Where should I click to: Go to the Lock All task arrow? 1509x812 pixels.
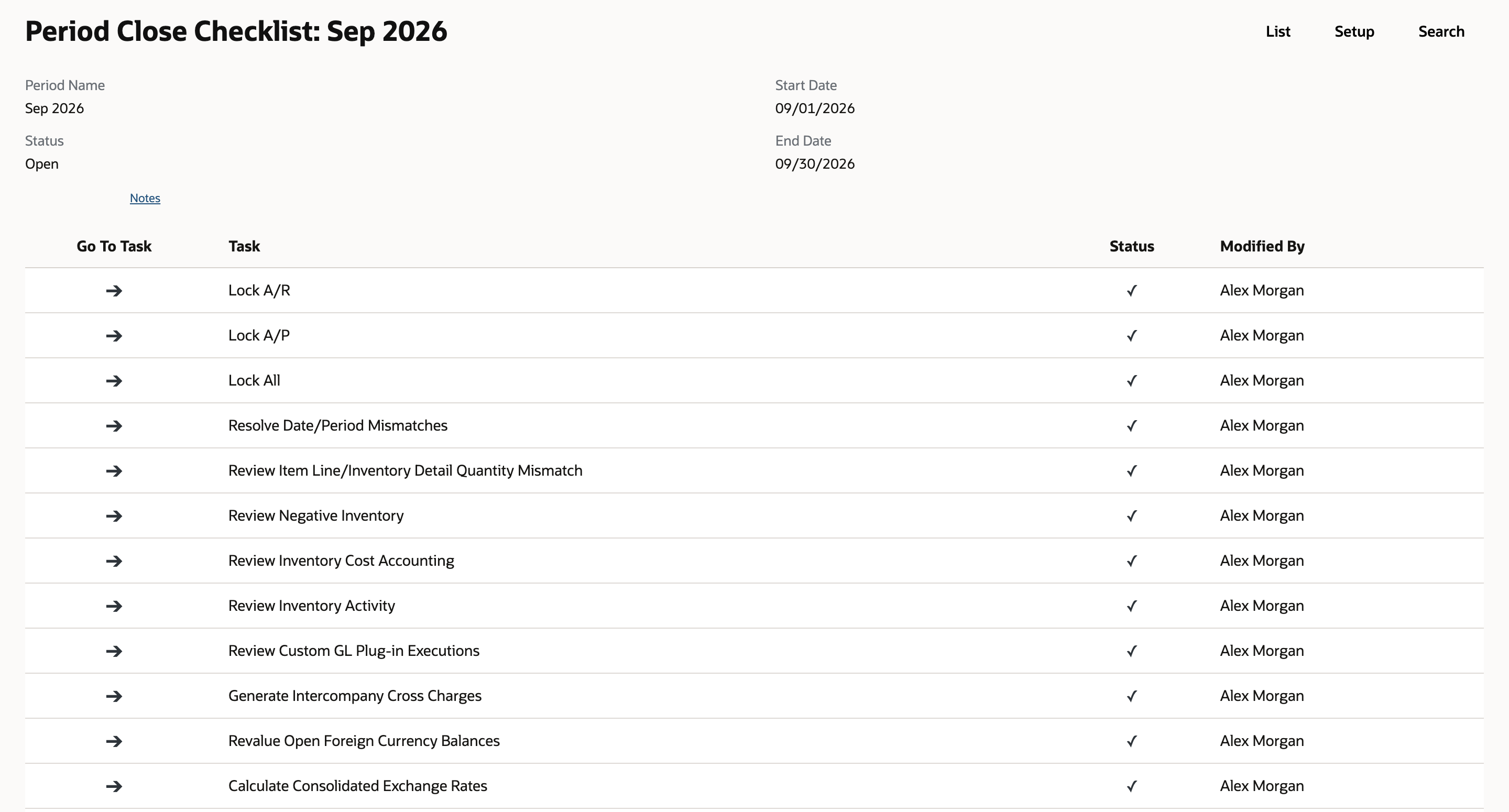[114, 381]
